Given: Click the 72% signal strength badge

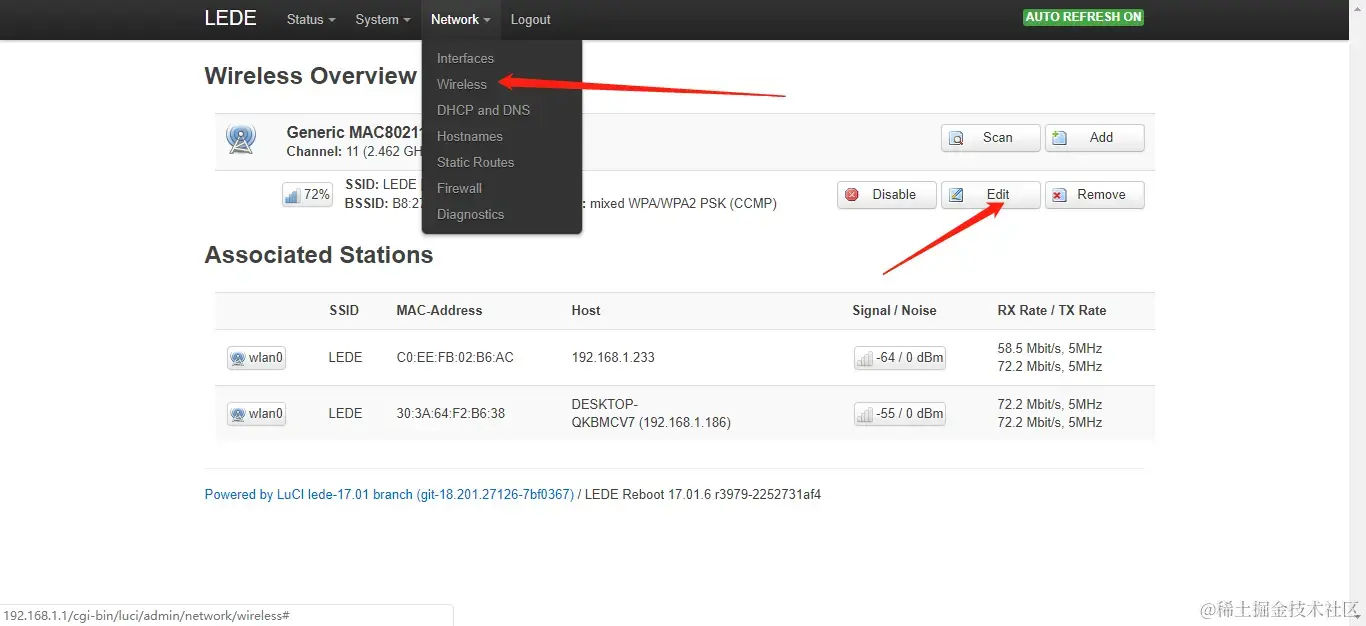Looking at the screenshot, I should tap(307, 195).
